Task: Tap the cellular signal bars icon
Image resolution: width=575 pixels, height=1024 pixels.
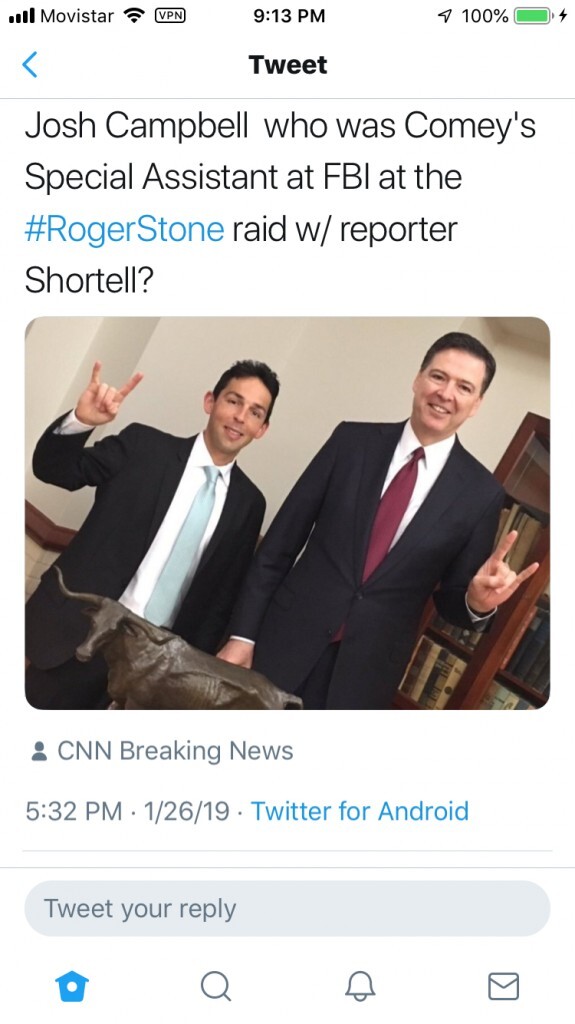Action: click(21, 16)
